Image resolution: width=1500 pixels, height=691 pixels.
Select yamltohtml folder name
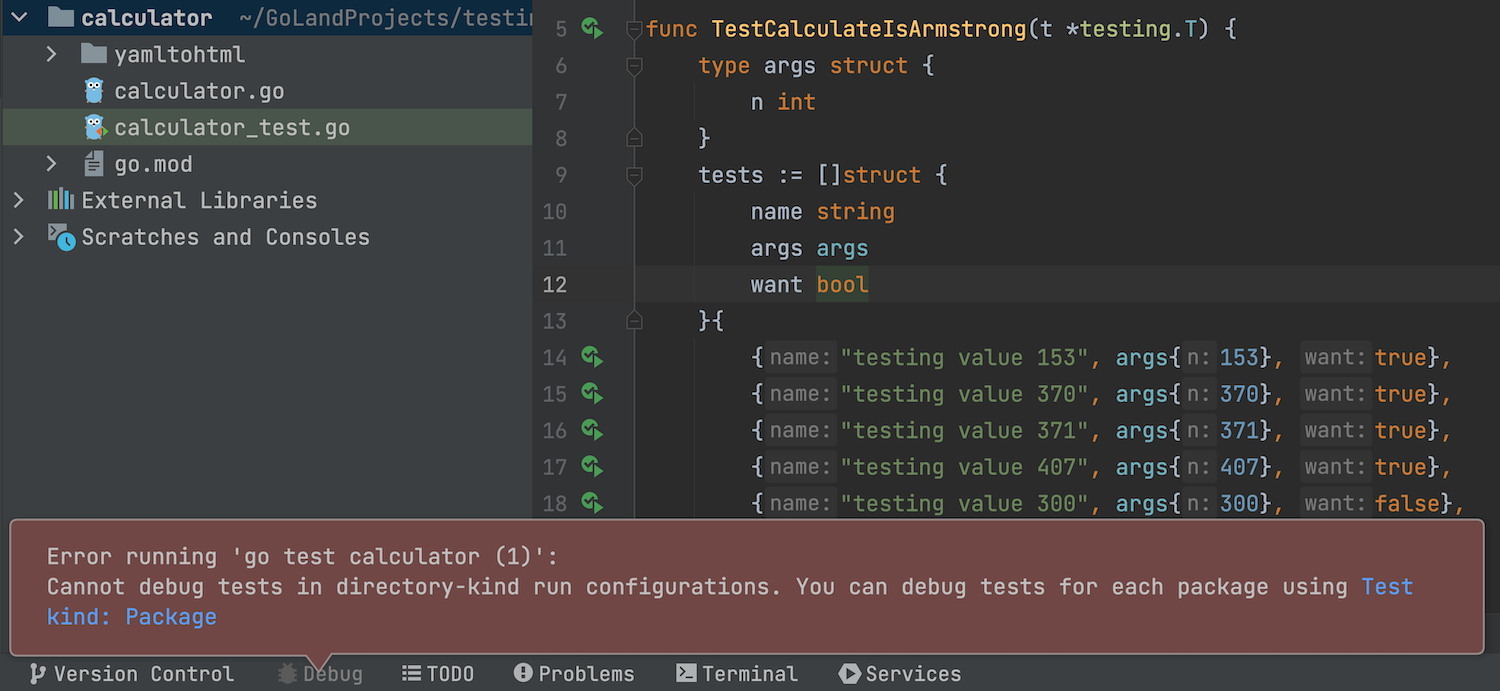point(180,54)
